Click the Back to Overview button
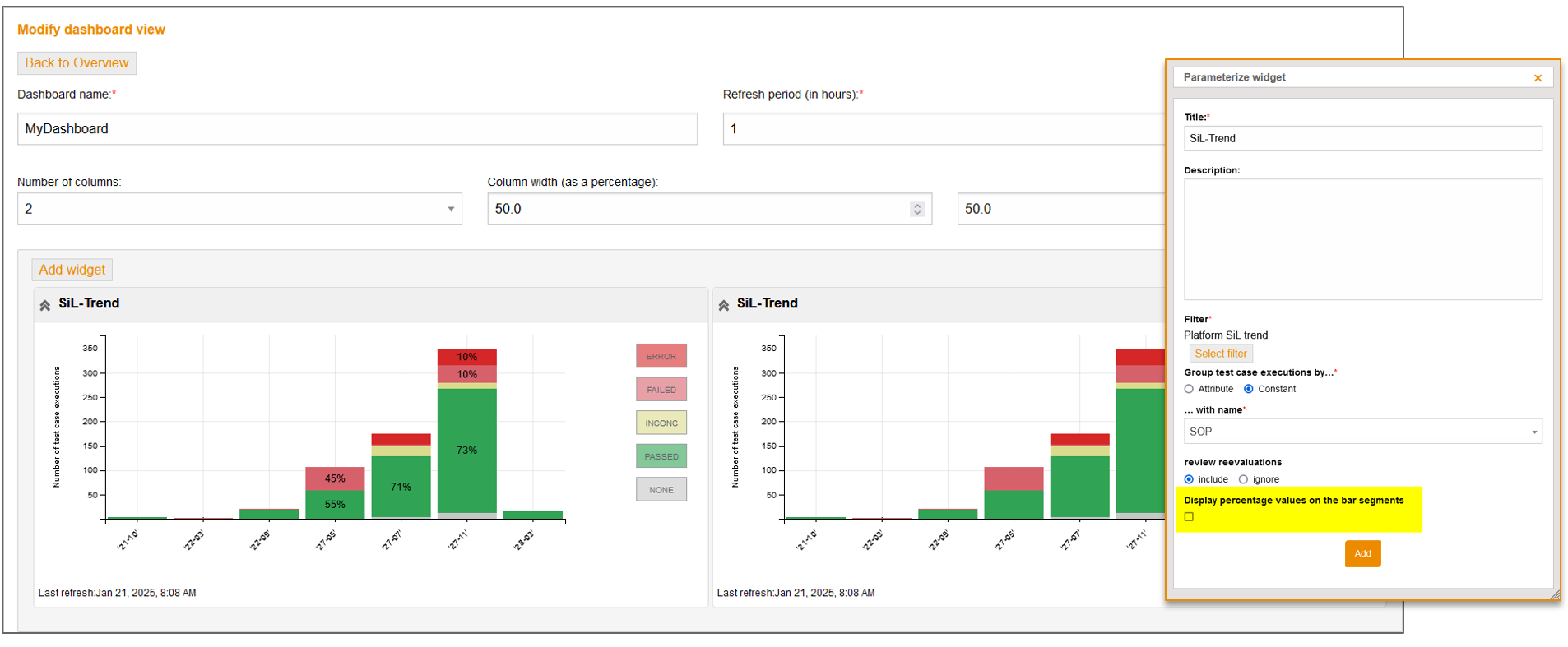 77,63
